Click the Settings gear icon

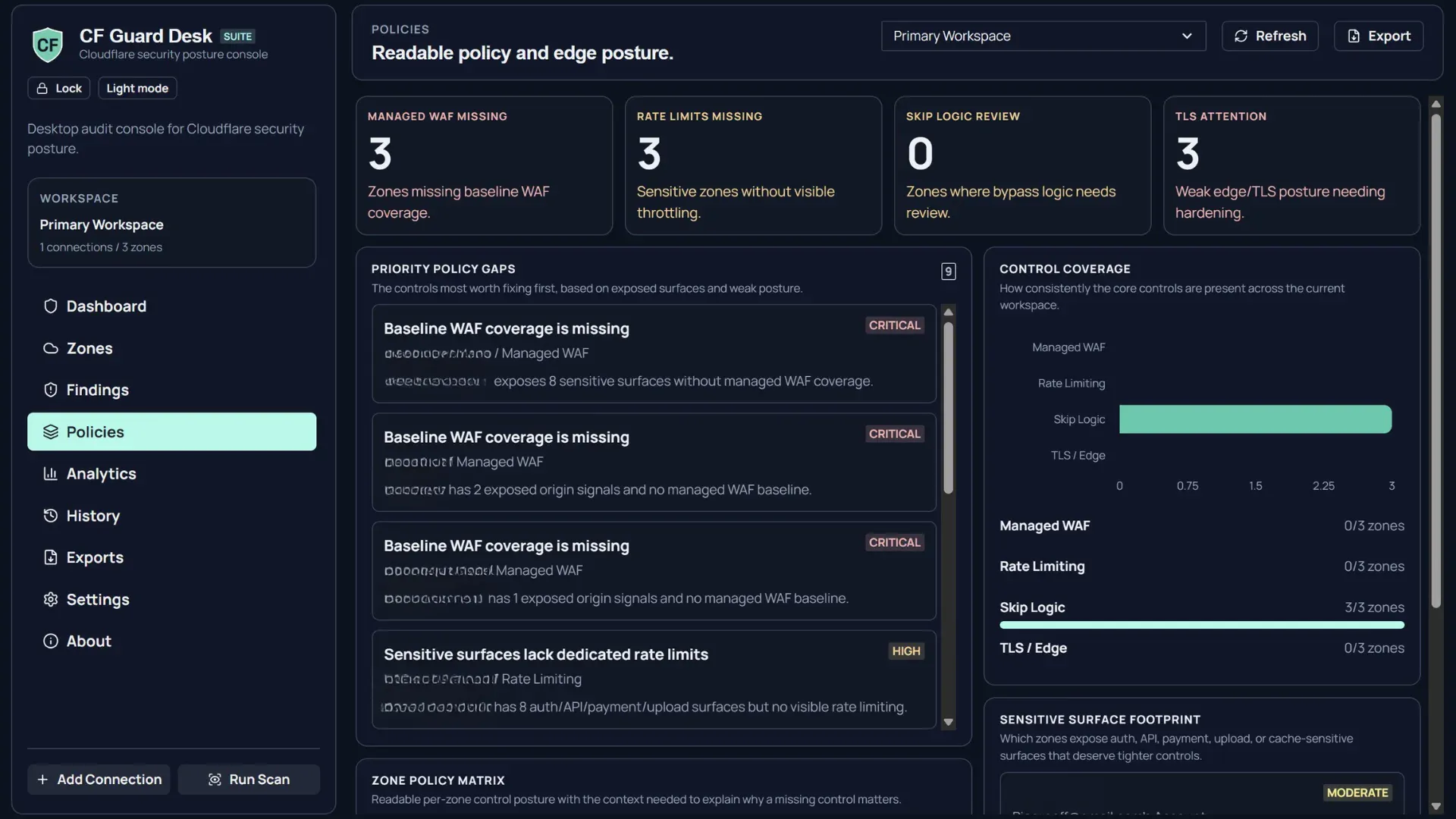click(x=51, y=599)
